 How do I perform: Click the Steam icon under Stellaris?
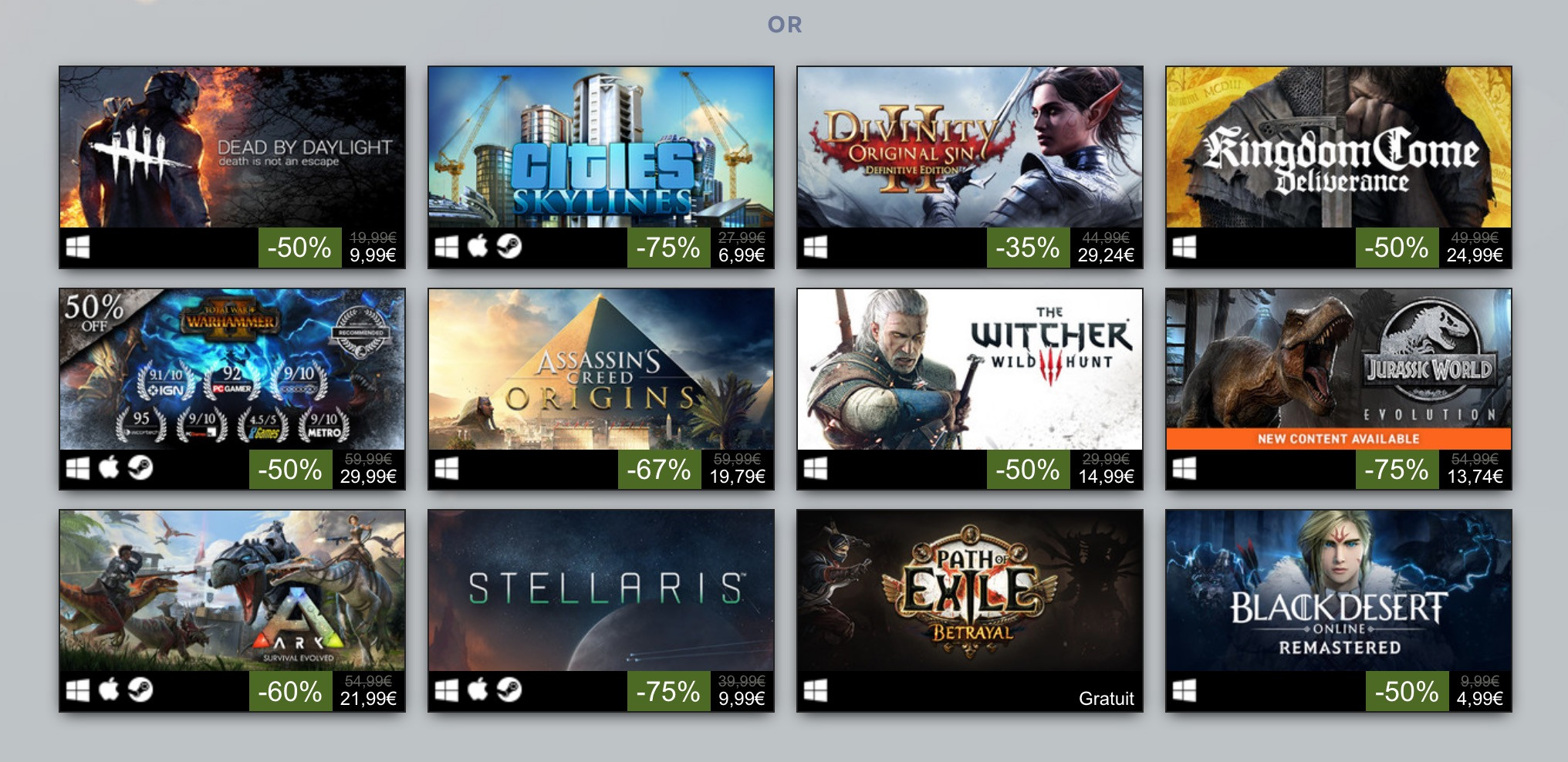click(x=509, y=690)
